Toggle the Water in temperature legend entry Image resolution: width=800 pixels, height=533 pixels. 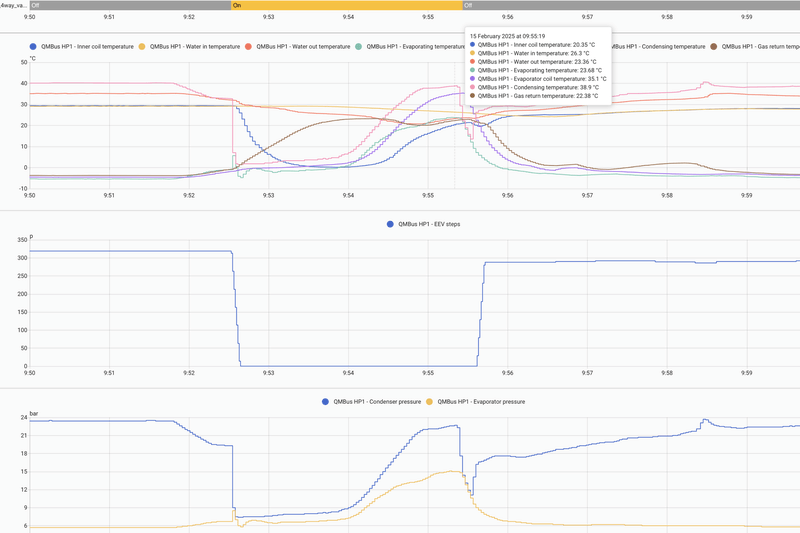[189, 46]
